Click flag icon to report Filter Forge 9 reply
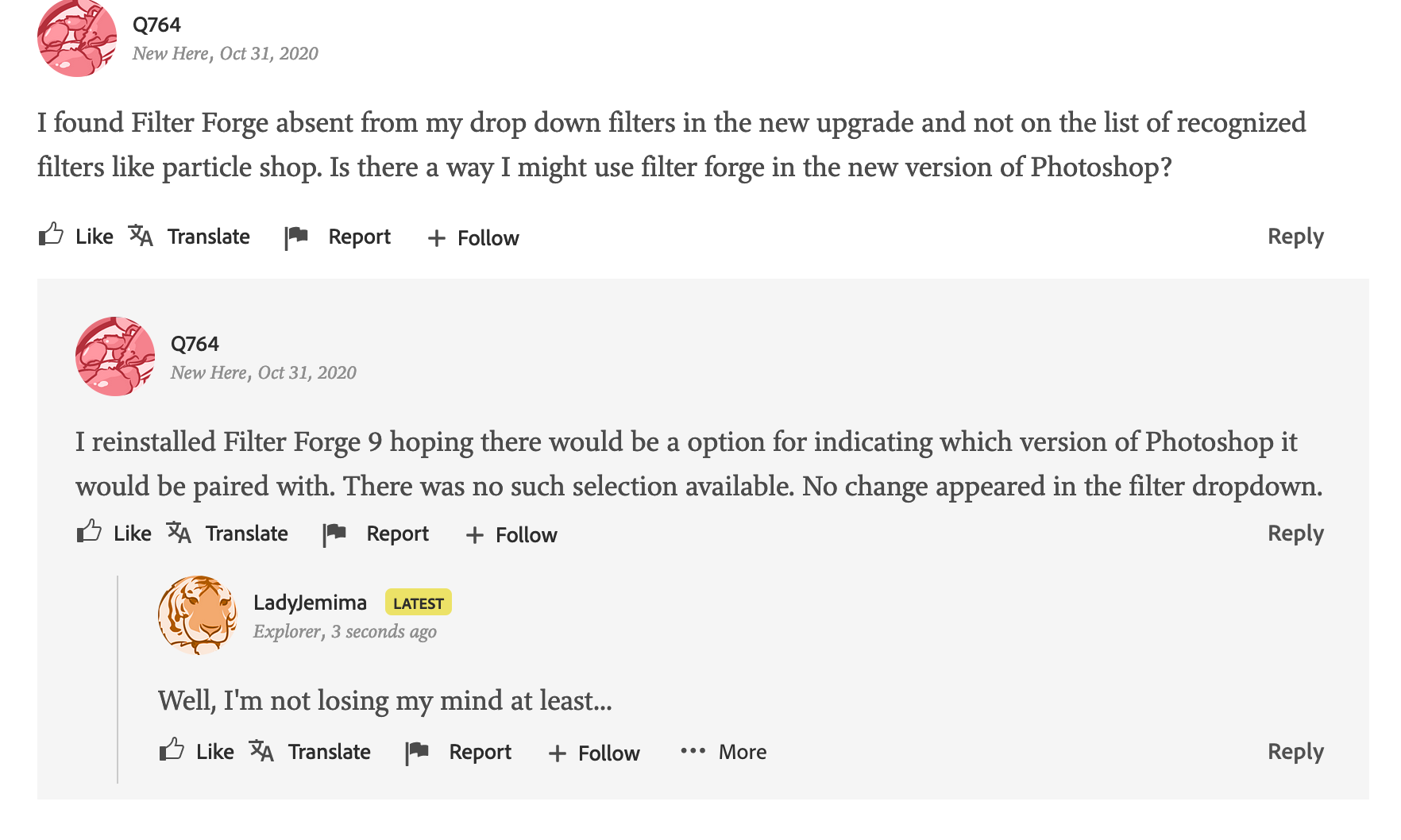 tap(334, 534)
